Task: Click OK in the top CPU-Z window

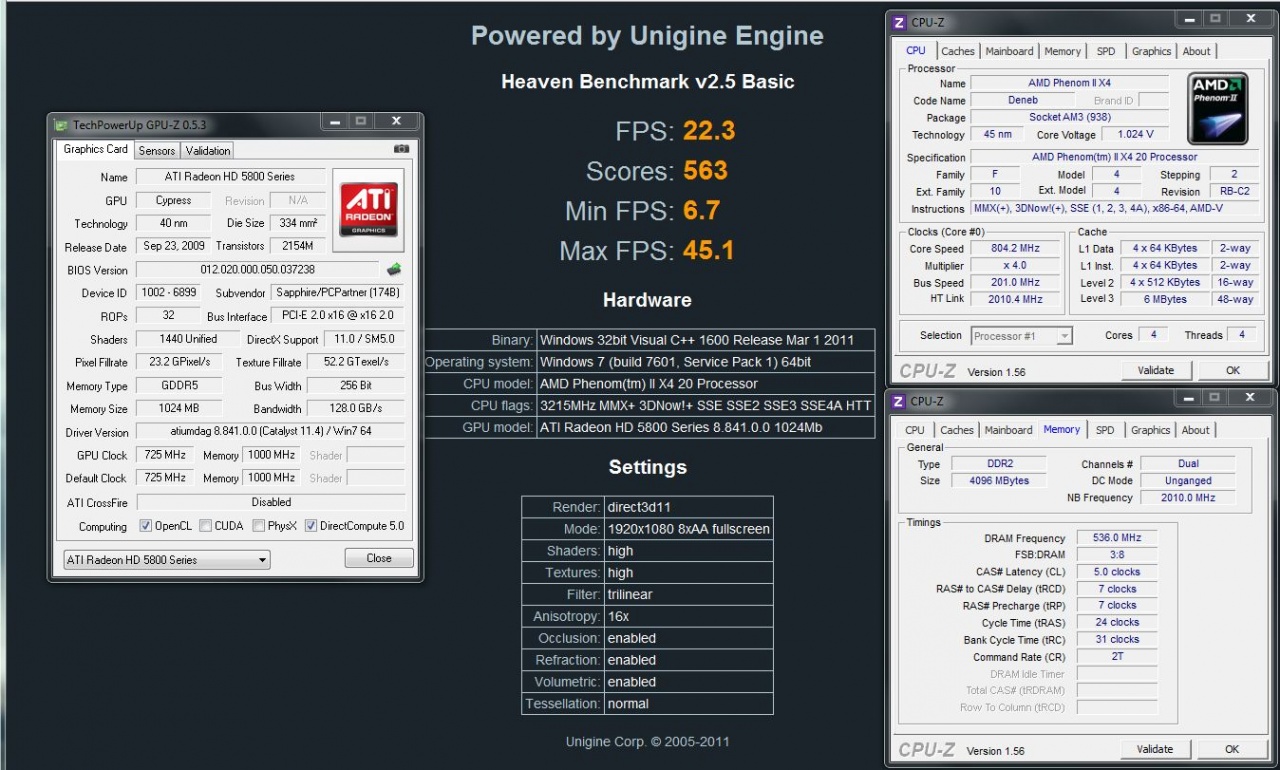Action: tap(1232, 370)
